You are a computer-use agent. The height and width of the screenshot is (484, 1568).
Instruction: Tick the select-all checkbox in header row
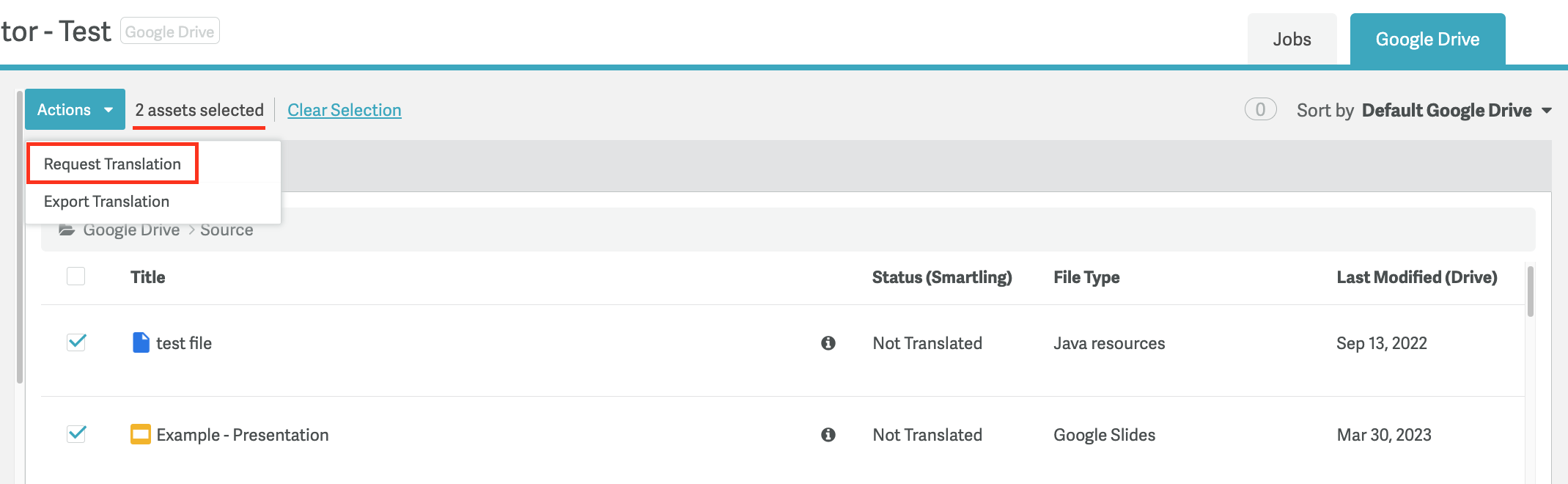tap(76, 276)
